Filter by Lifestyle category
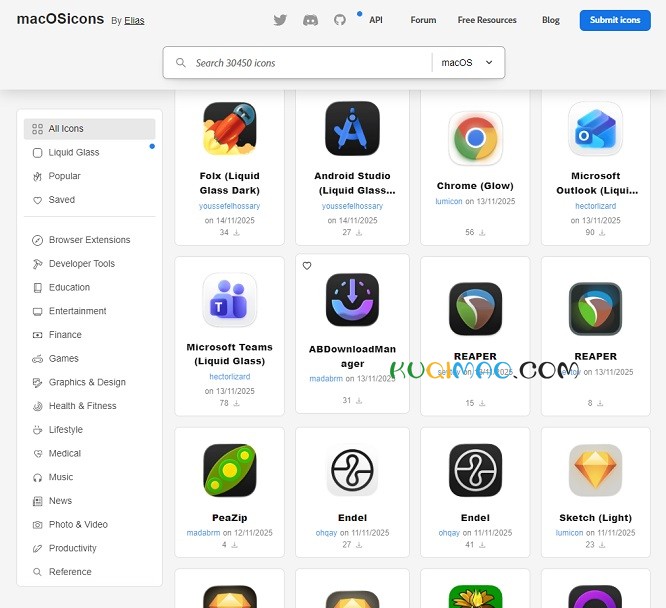The image size is (666, 608). tap(90, 430)
